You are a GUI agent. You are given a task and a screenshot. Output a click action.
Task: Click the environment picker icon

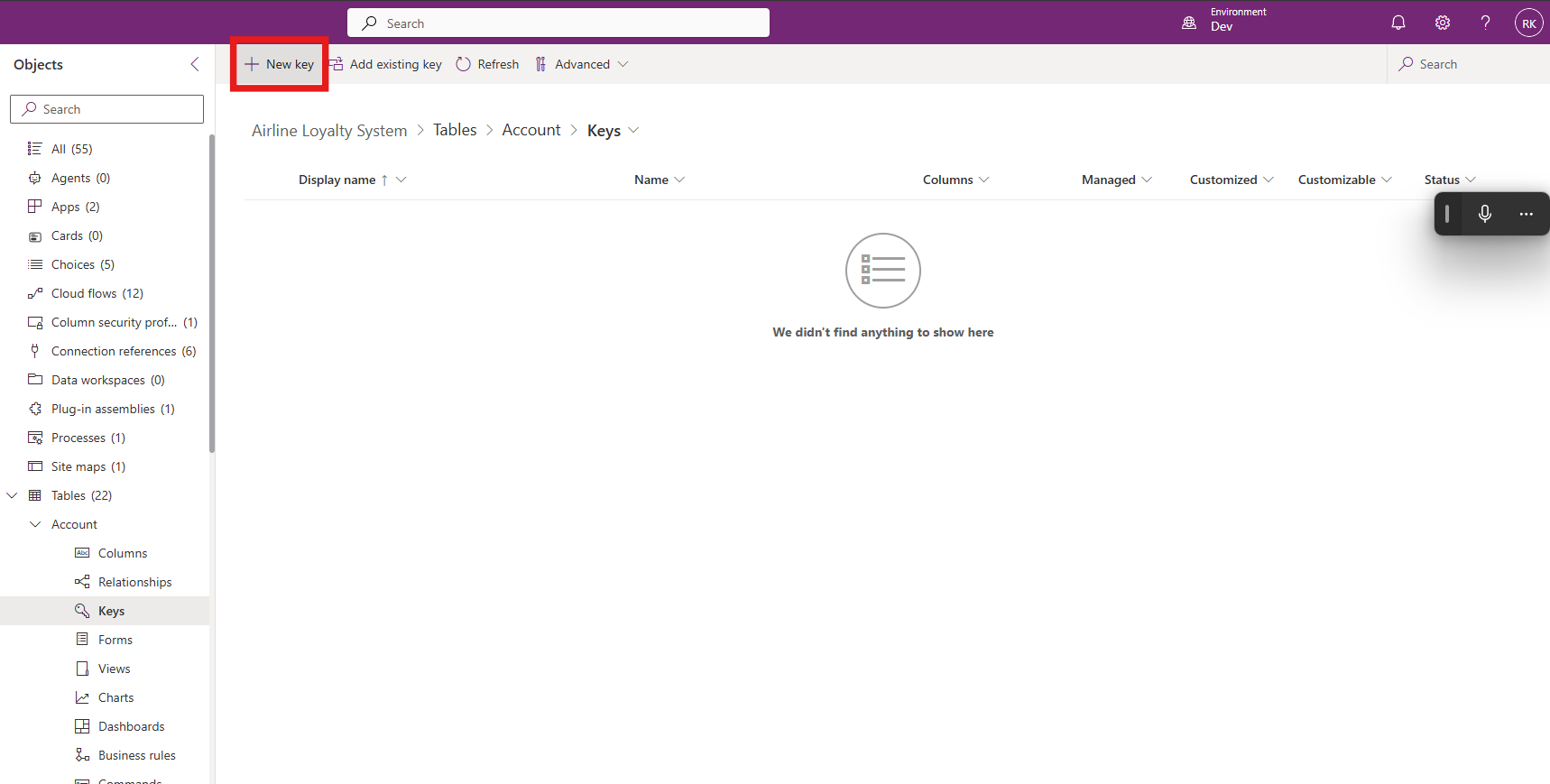(1189, 23)
